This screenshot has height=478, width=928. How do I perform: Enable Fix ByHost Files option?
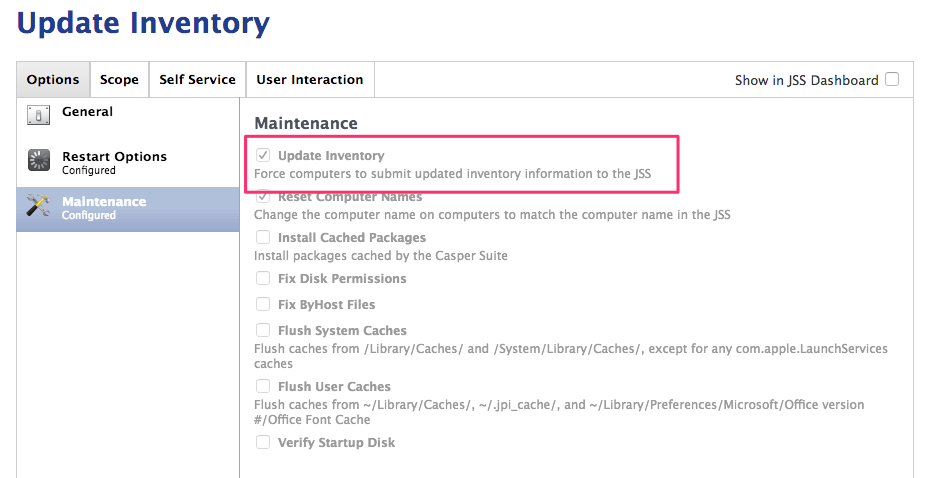(x=263, y=304)
